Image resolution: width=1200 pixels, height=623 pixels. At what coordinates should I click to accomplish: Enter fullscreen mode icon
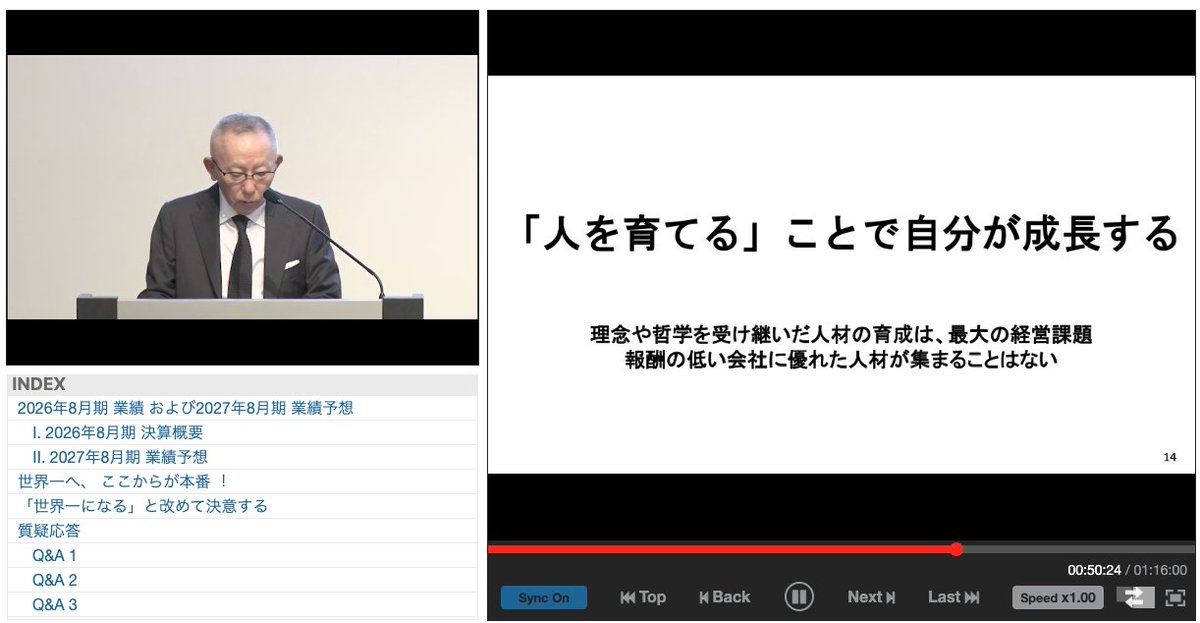tap(1175, 597)
